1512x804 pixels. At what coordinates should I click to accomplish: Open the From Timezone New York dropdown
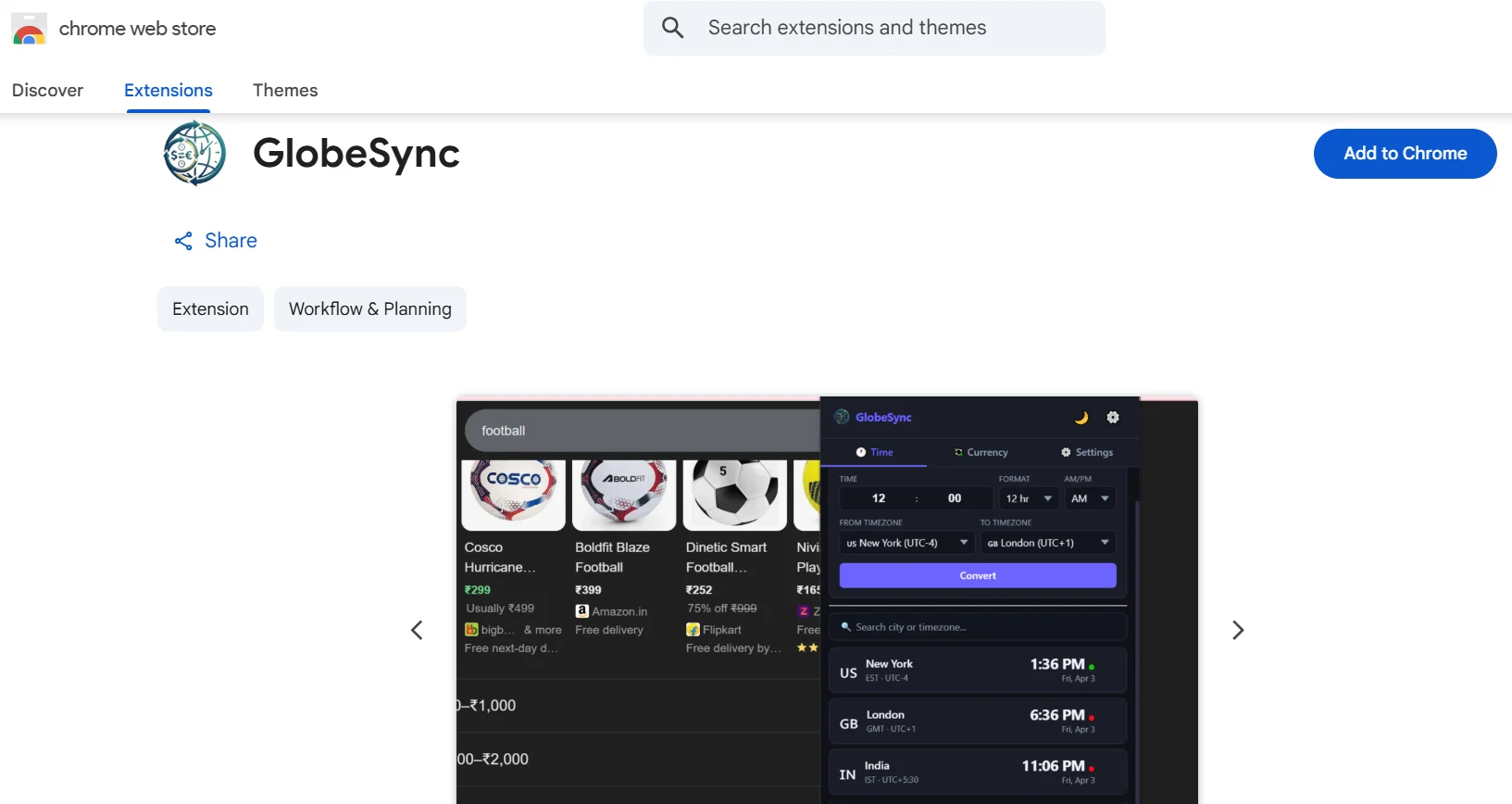tap(906, 543)
